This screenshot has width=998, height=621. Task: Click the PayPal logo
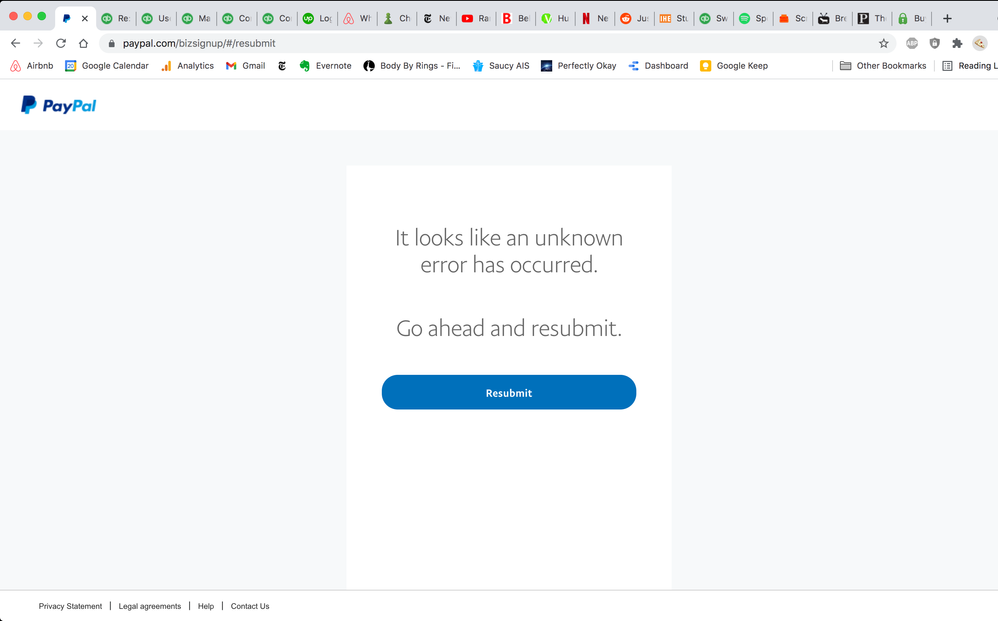(59, 105)
